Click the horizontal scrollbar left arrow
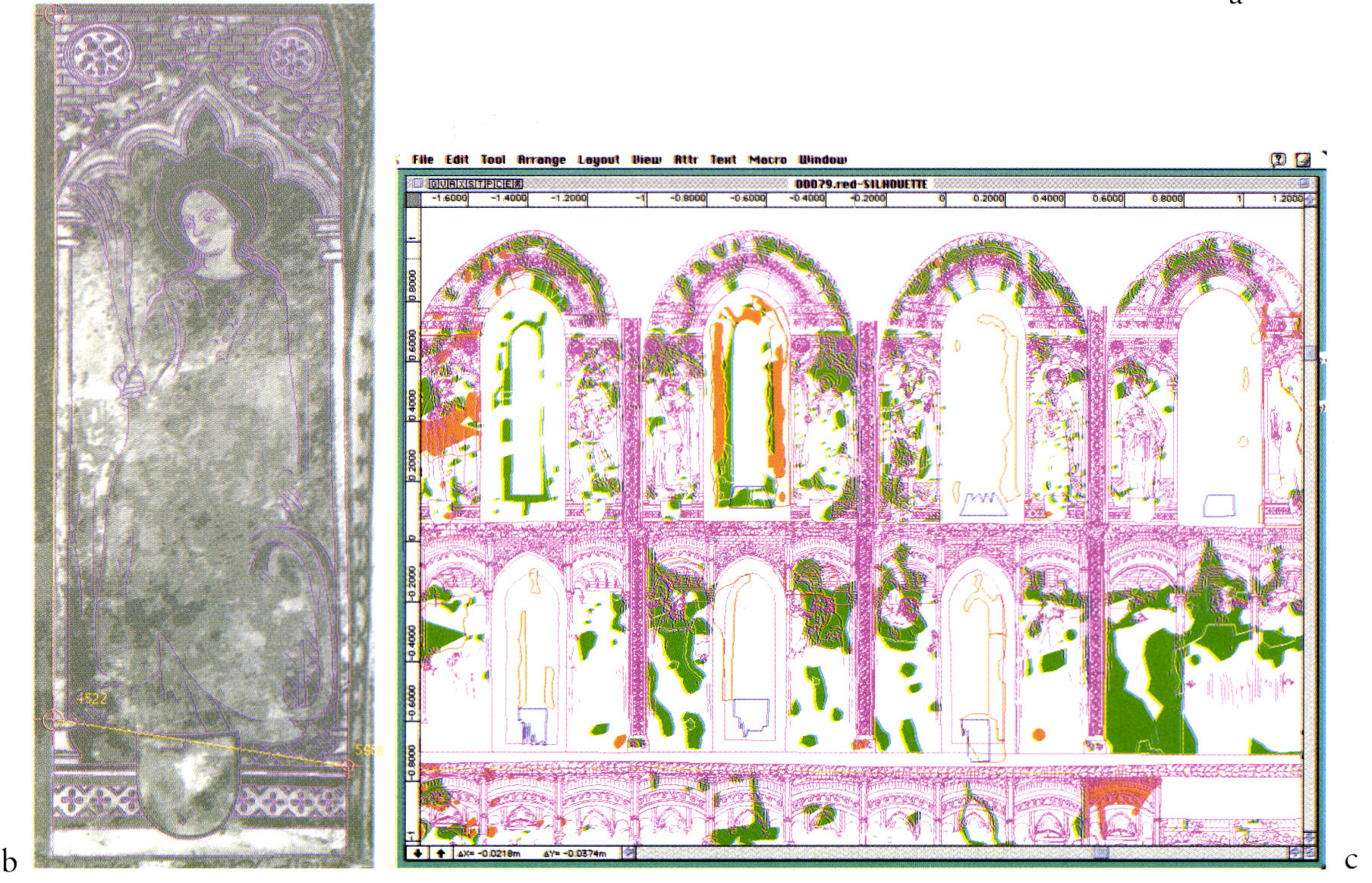Viewport: 1372px width, 883px height. (628, 853)
